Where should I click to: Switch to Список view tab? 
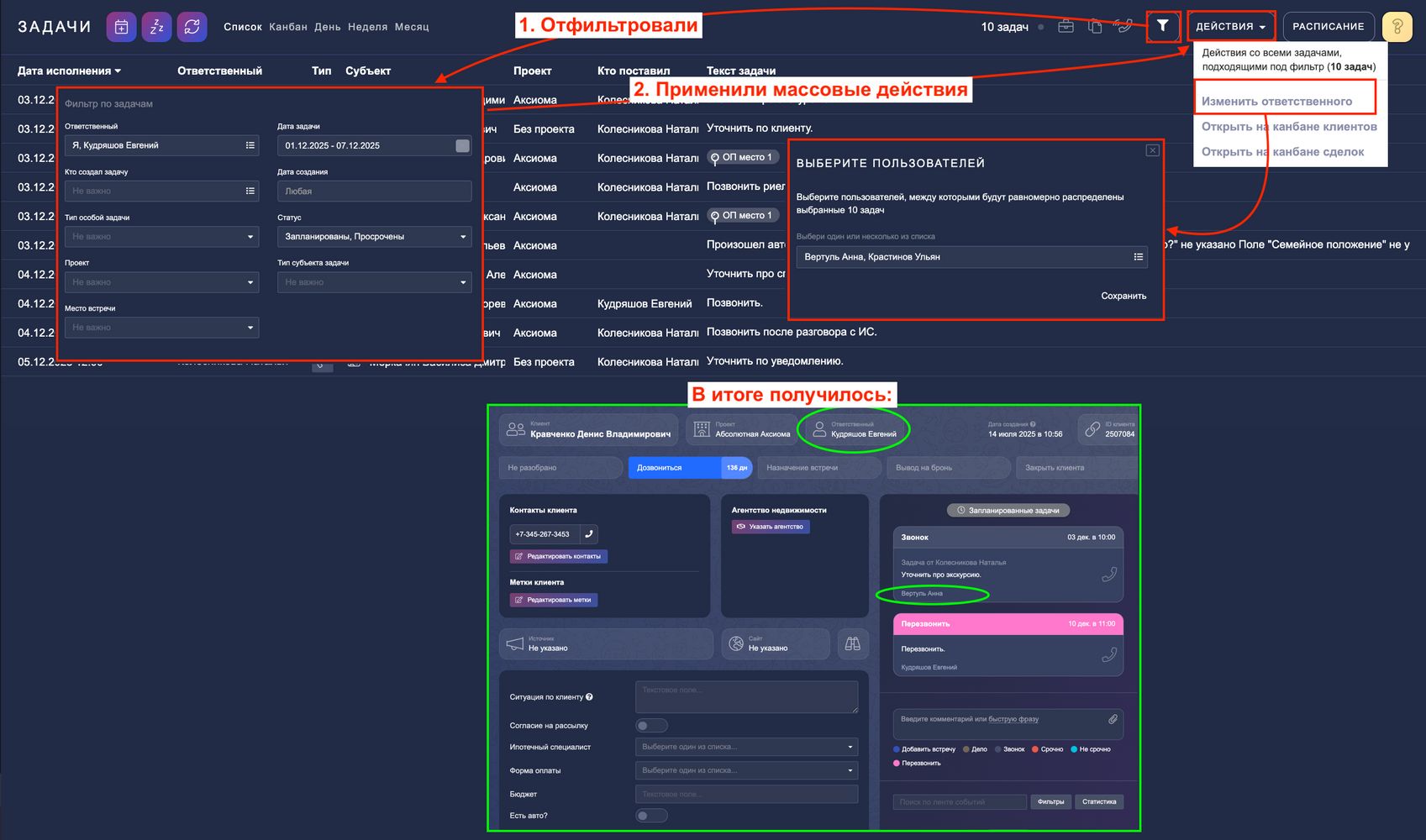tap(243, 27)
